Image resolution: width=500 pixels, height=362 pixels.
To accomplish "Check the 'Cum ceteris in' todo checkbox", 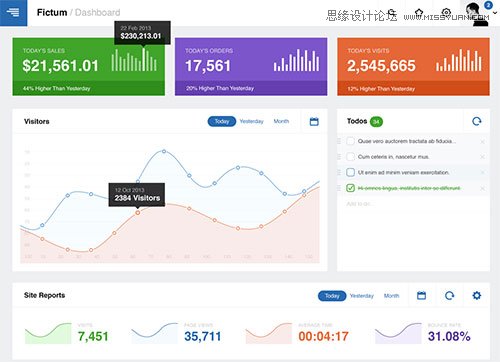I will [x=350, y=157].
